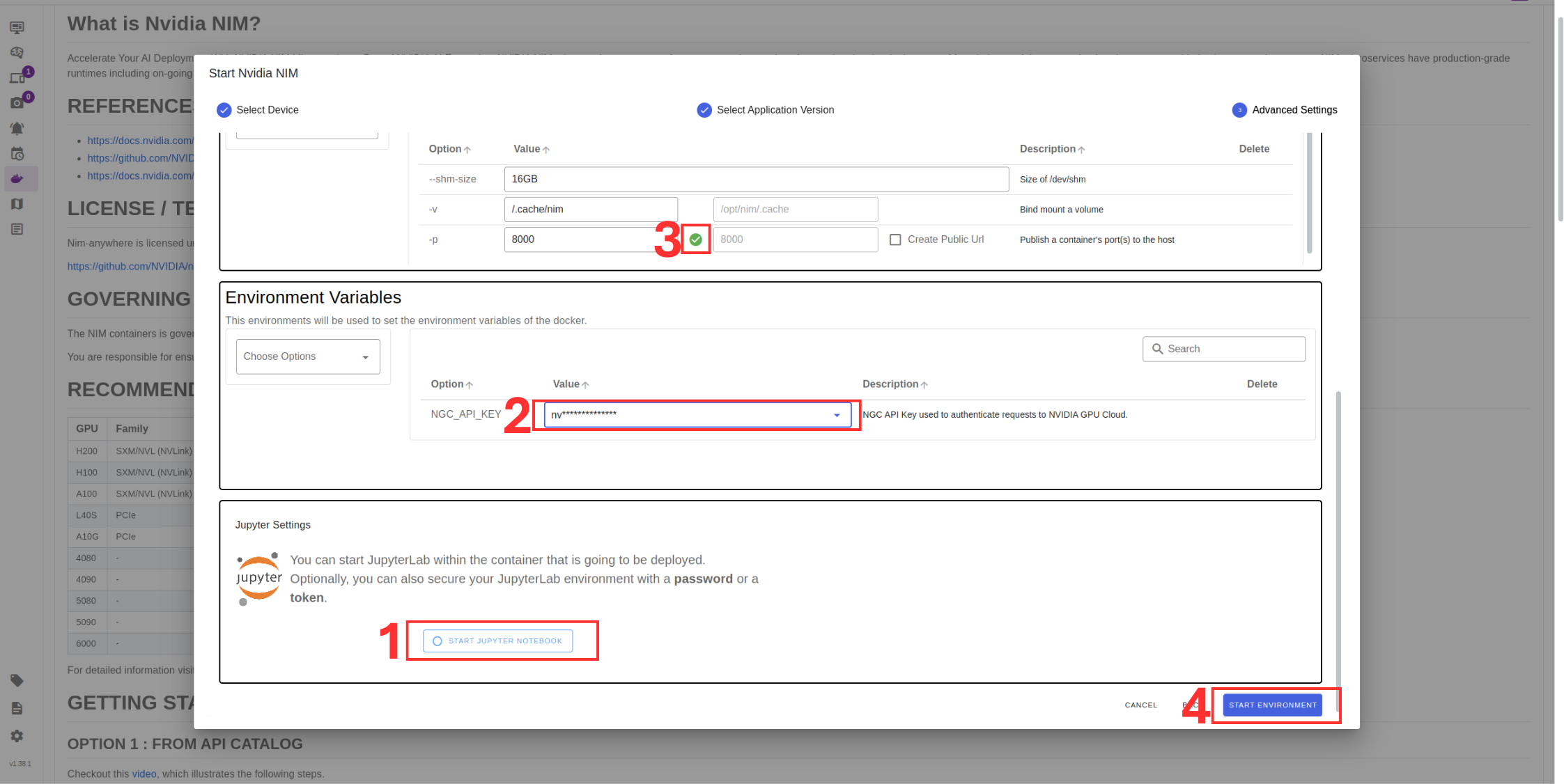Click the green port-available check icon
Viewport: 1564px width, 784px height.
click(695, 240)
